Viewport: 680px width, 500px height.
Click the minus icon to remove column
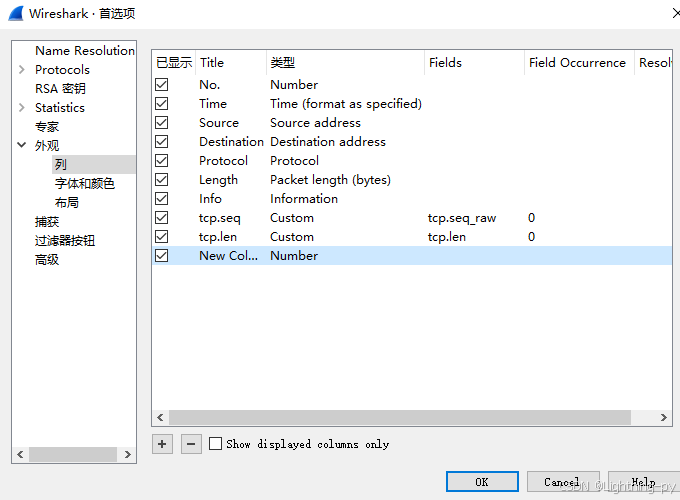click(x=191, y=444)
